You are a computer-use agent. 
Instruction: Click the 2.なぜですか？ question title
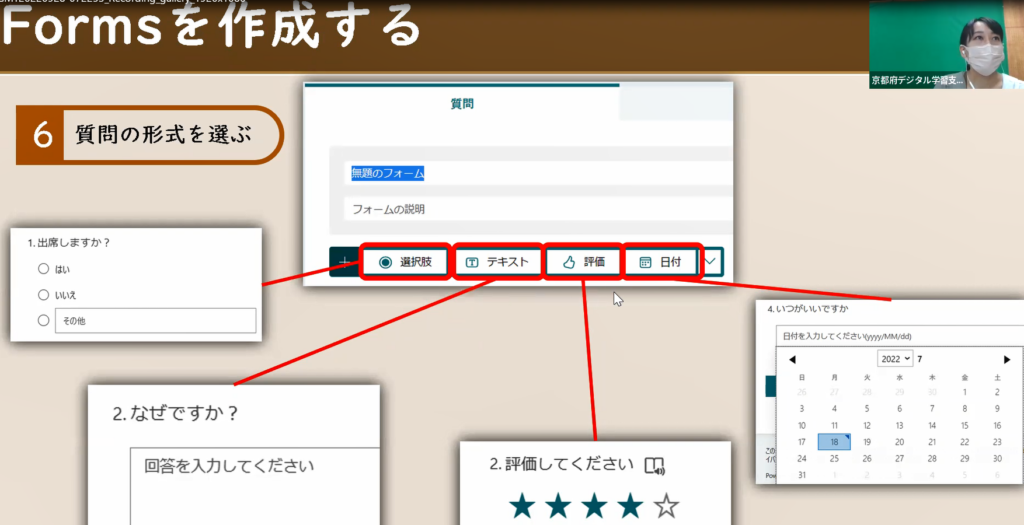point(176,413)
